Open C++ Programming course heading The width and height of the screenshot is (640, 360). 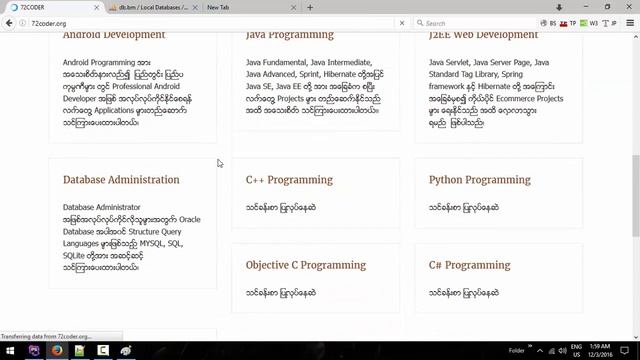[289, 180]
